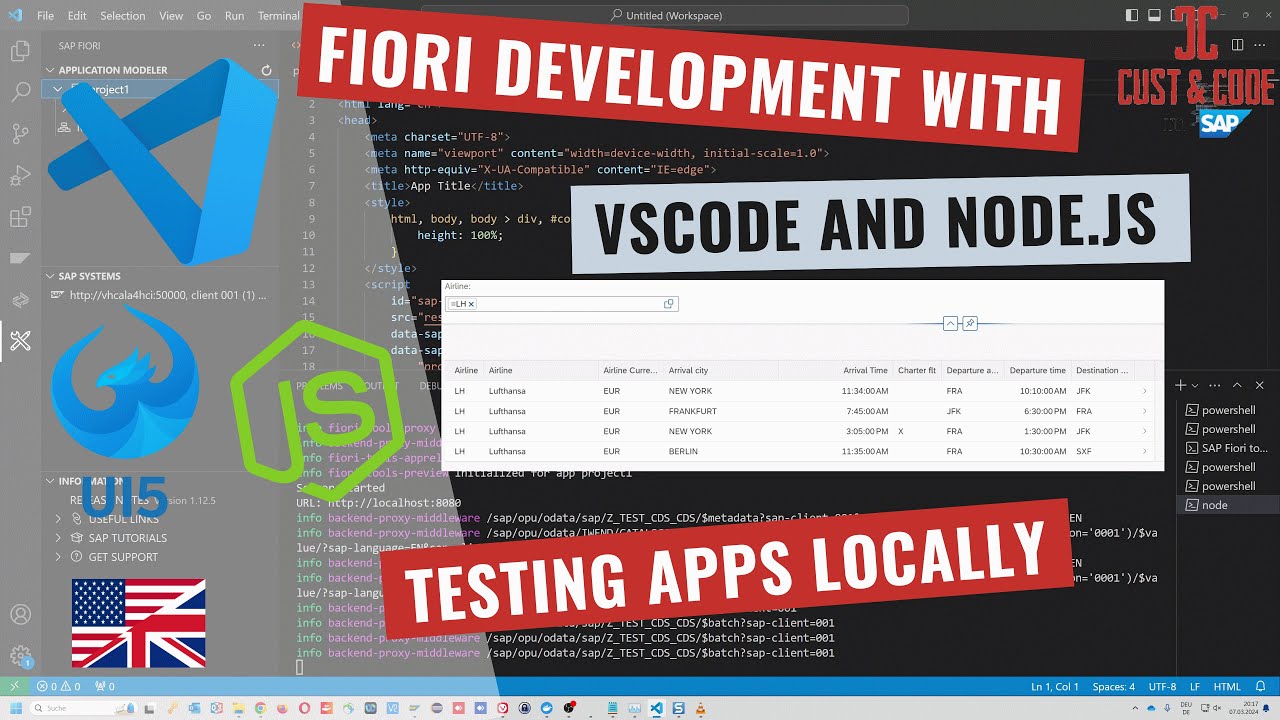Screen dimensions: 1280x720
Task: Change language mode HTML in status bar
Action: click(1227, 687)
